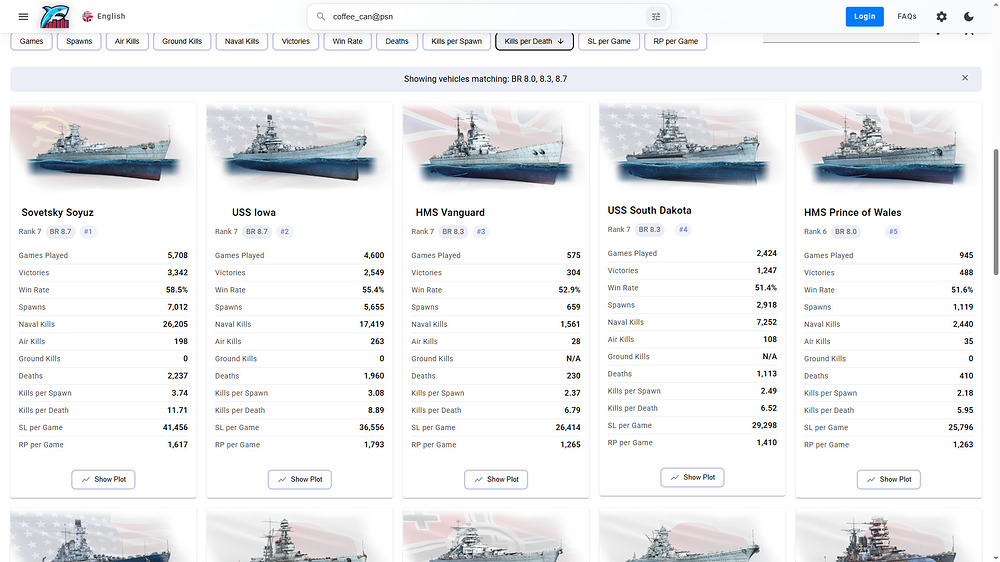The width and height of the screenshot is (1000, 562).
Task: Click the BR 8.7 chip on Sovetsky Soyuz
Action: click(61, 232)
